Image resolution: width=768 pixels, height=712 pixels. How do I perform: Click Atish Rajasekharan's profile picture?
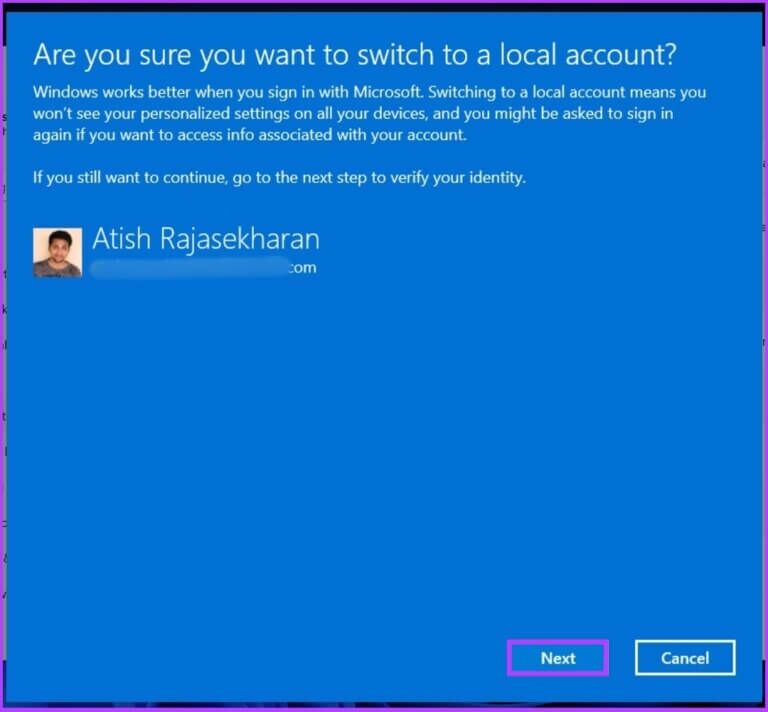[57, 252]
